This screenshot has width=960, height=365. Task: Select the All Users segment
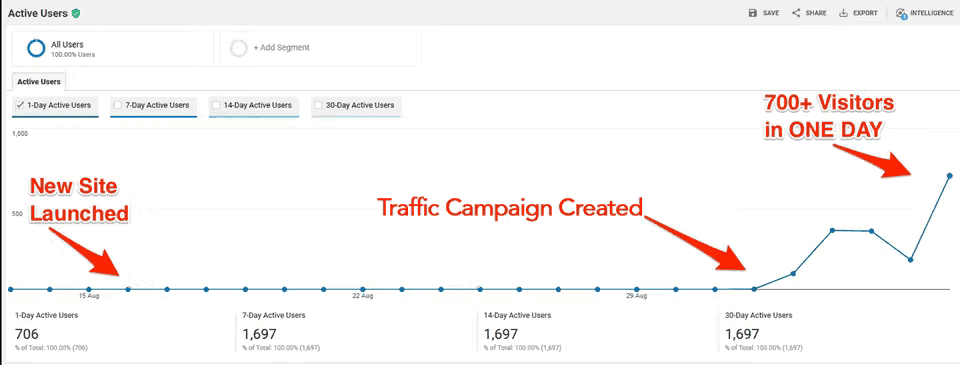113,48
